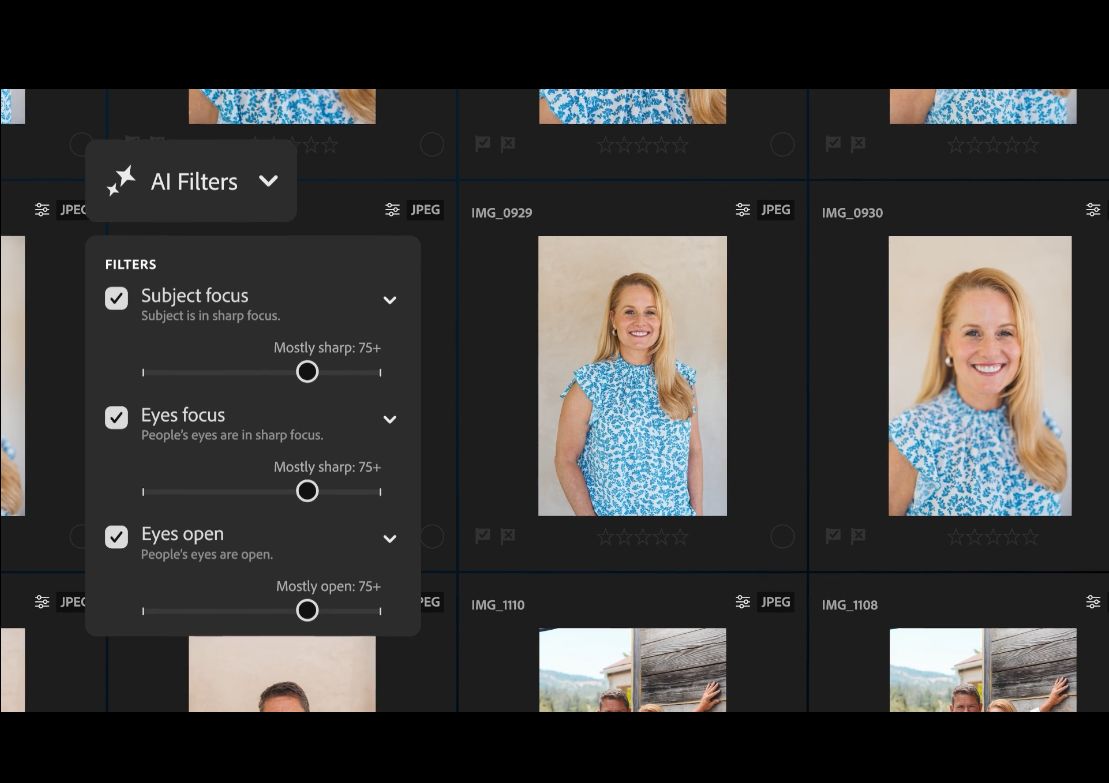Rate IMG_0929 one star
Viewport: 1109px width, 783px height.
point(605,537)
